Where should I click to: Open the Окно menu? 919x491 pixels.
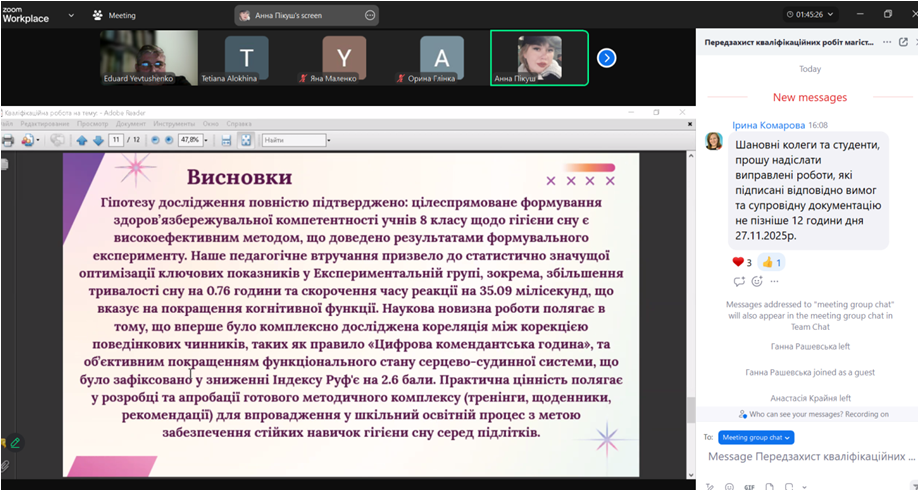(210, 124)
